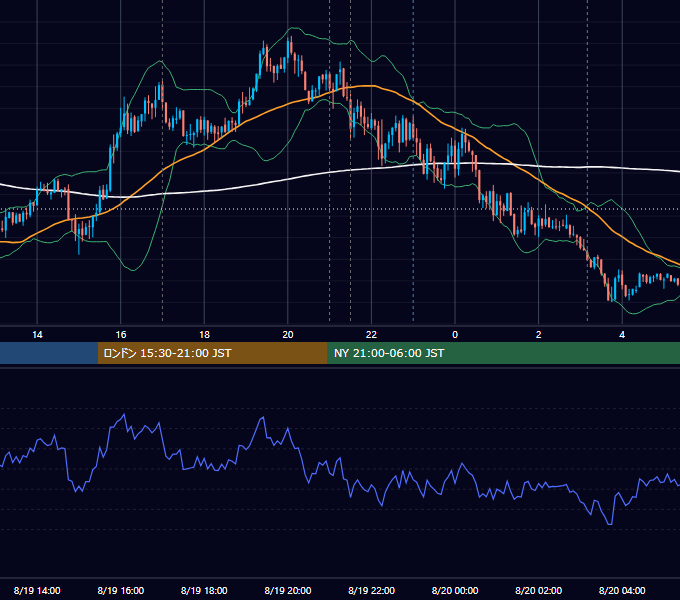Click the hour label 22 on price chart axis
Image resolution: width=680 pixels, height=600 pixels.
(371, 335)
